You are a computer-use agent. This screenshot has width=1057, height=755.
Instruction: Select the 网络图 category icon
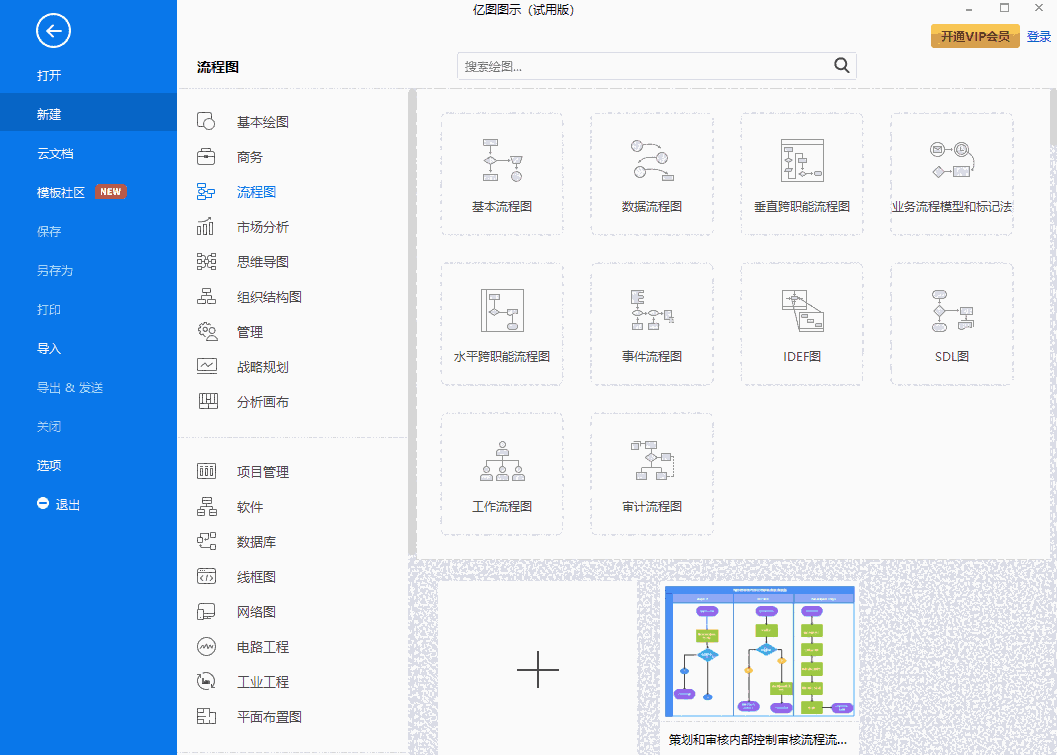click(x=207, y=611)
